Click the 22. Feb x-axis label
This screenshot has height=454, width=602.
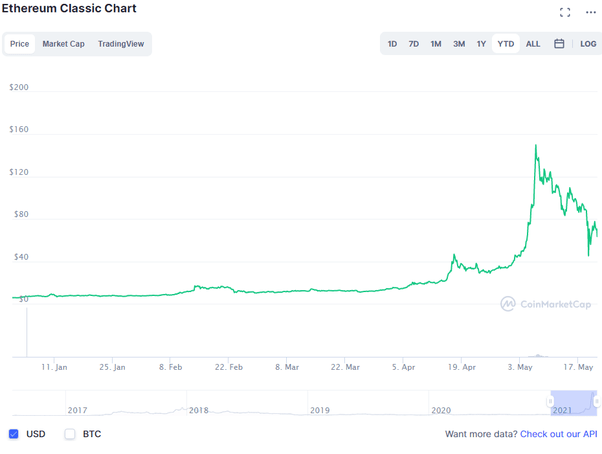click(x=229, y=367)
